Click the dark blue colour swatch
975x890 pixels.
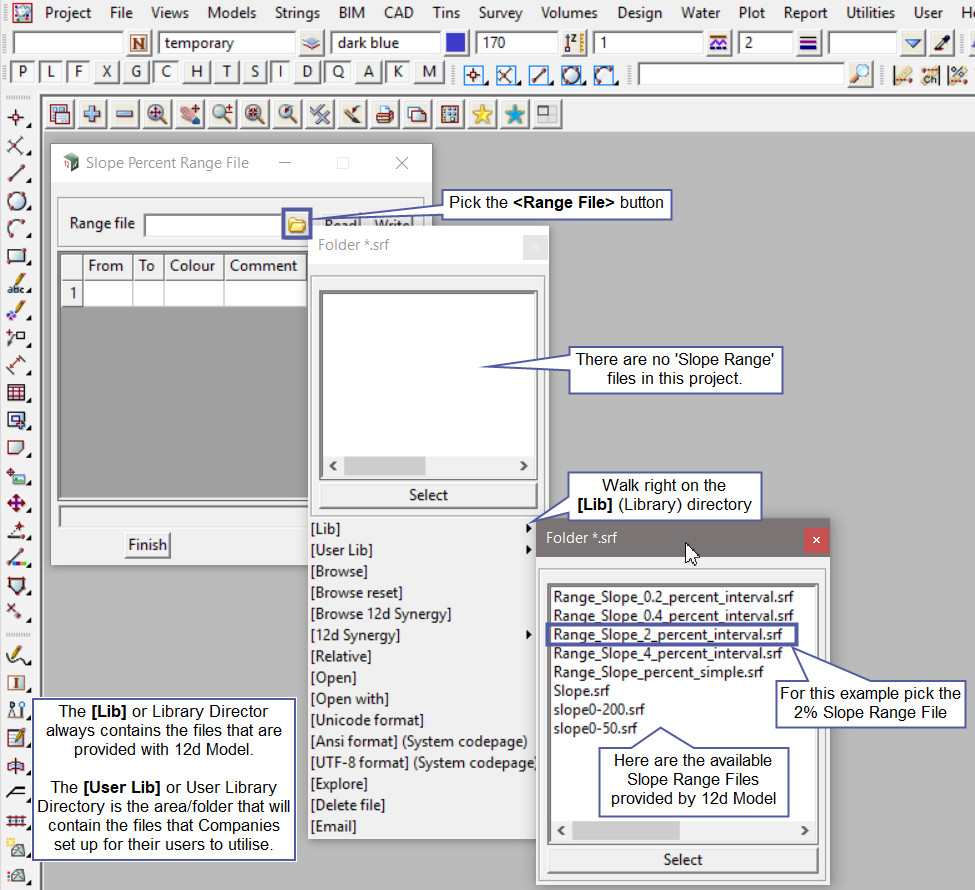[456, 43]
